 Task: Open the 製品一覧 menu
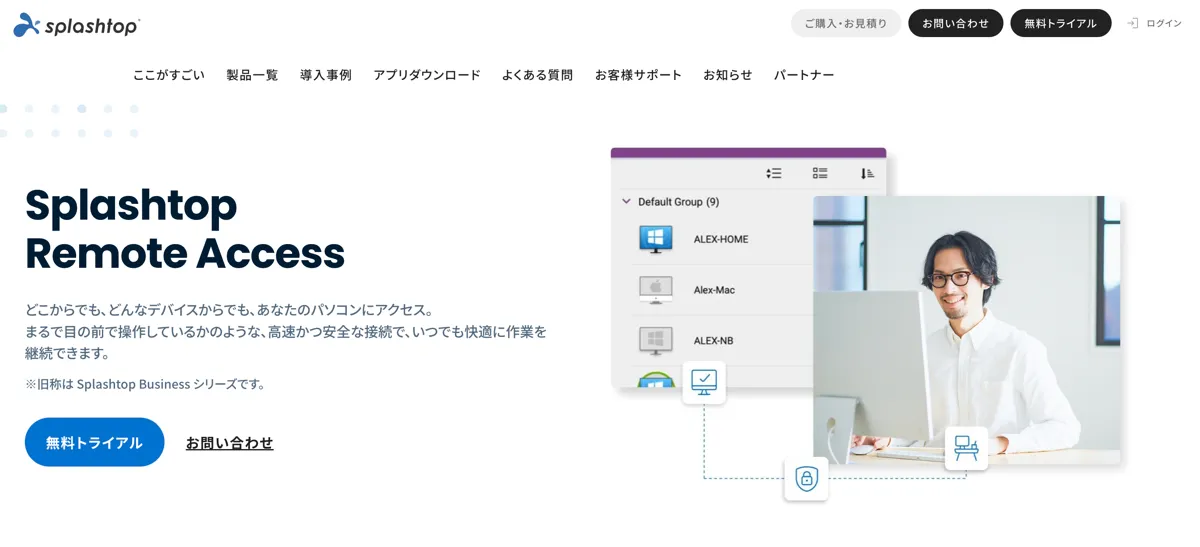click(252, 75)
